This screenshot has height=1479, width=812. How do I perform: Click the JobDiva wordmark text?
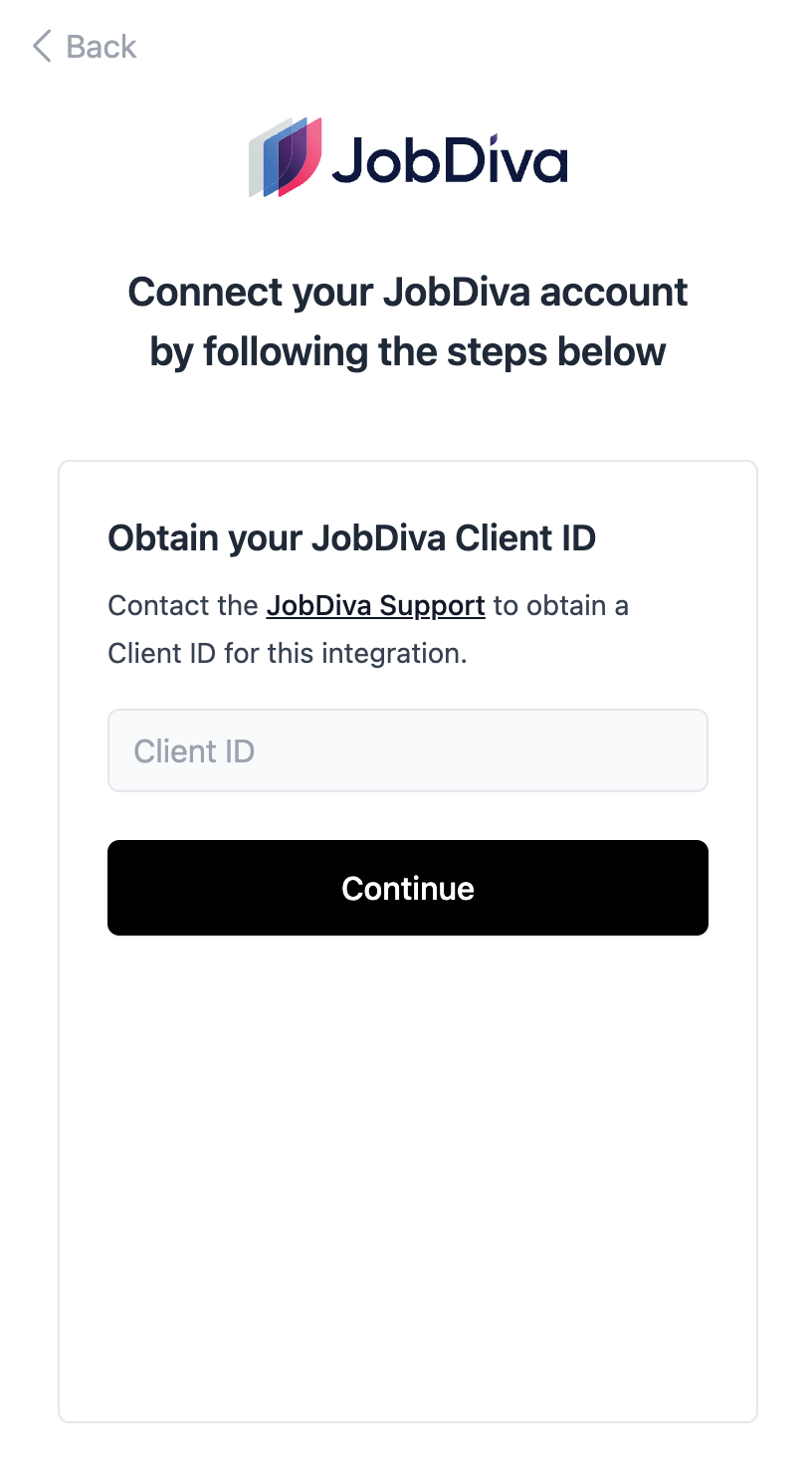[x=449, y=159]
